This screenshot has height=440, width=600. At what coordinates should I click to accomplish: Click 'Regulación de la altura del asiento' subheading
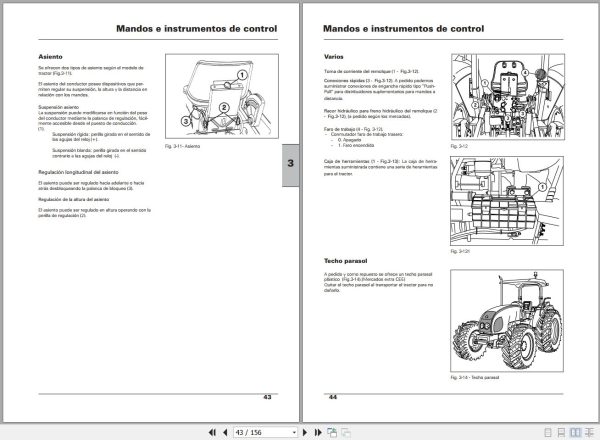(73, 199)
